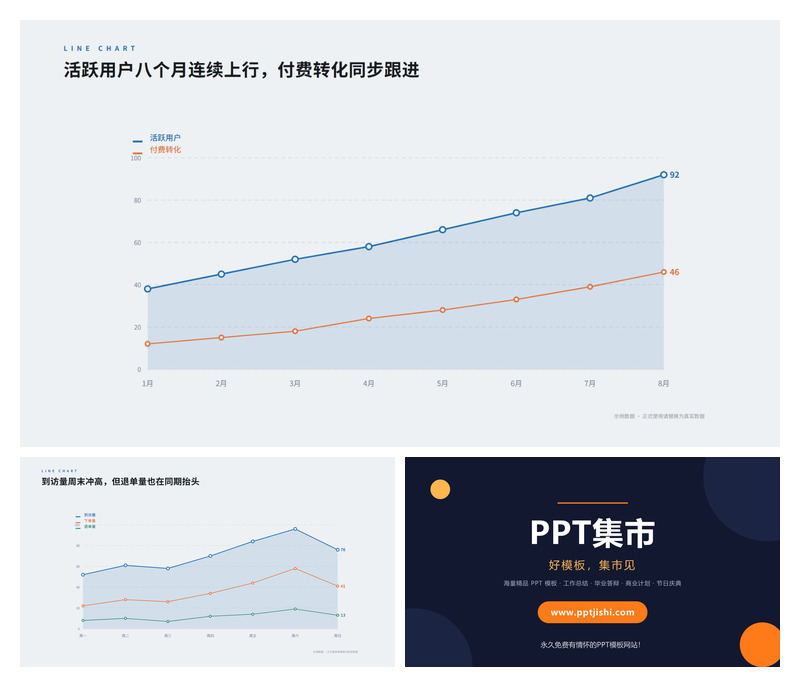Select the title 到访量周末冲高，但退单量也在同期抬头

click(x=120, y=481)
